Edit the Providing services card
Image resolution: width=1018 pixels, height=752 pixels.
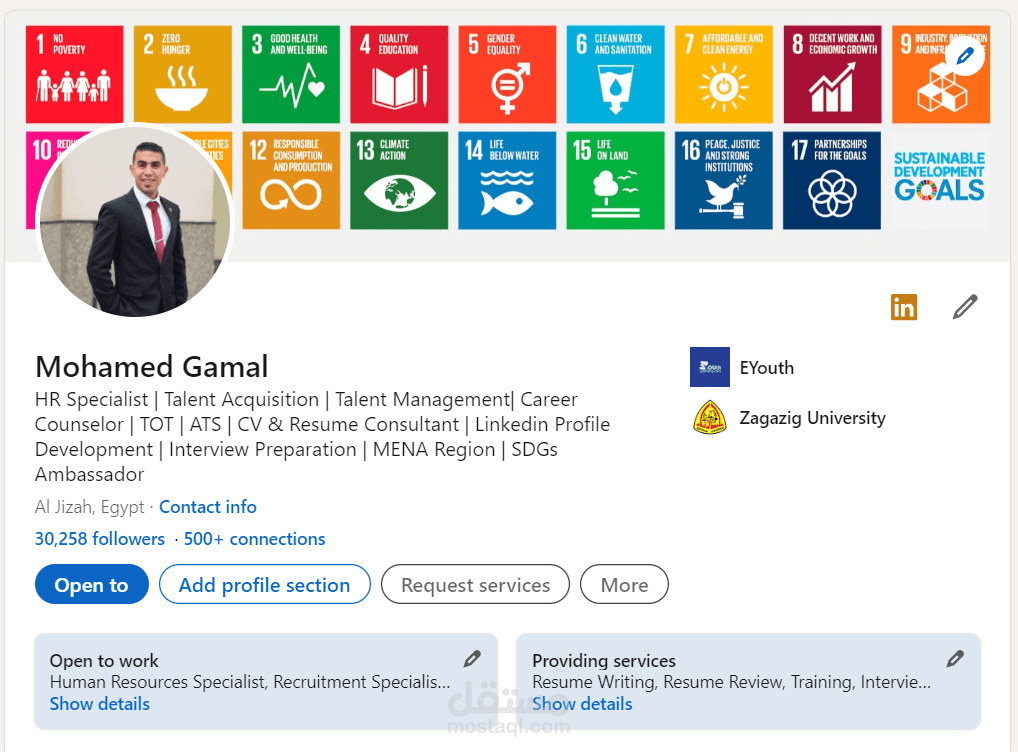[x=954, y=659]
